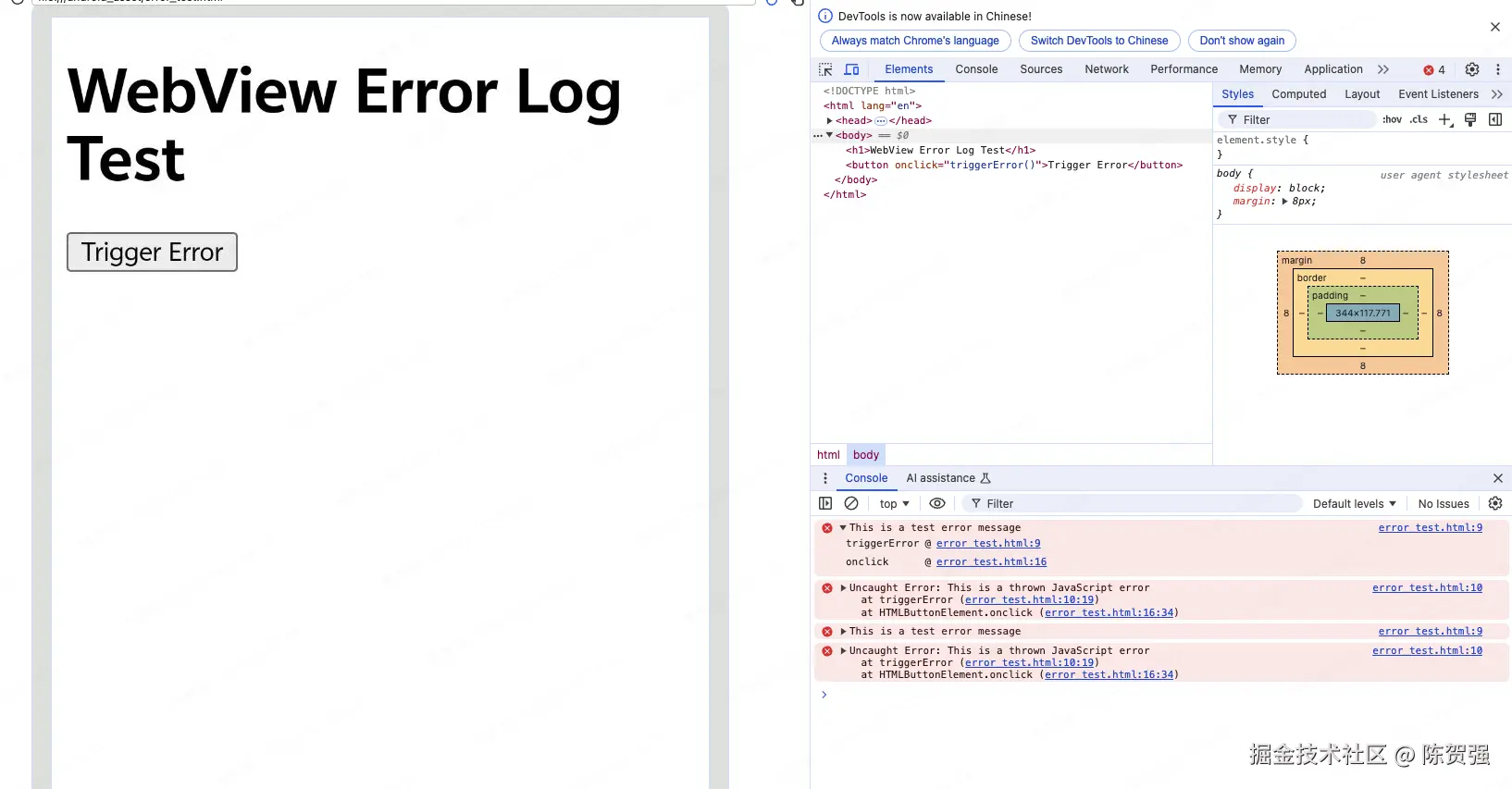Open the Application tab
The width and height of the screenshot is (1512, 789).
(1332, 69)
